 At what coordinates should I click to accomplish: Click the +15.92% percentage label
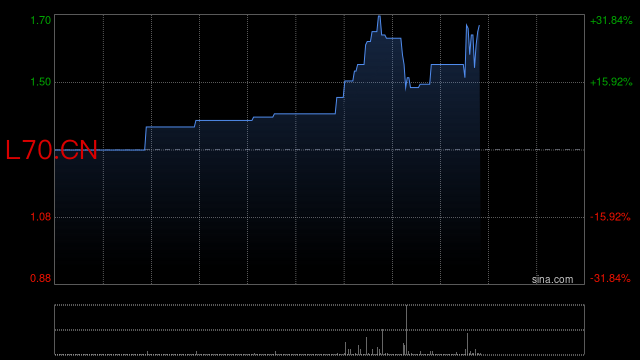click(x=611, y=82)
